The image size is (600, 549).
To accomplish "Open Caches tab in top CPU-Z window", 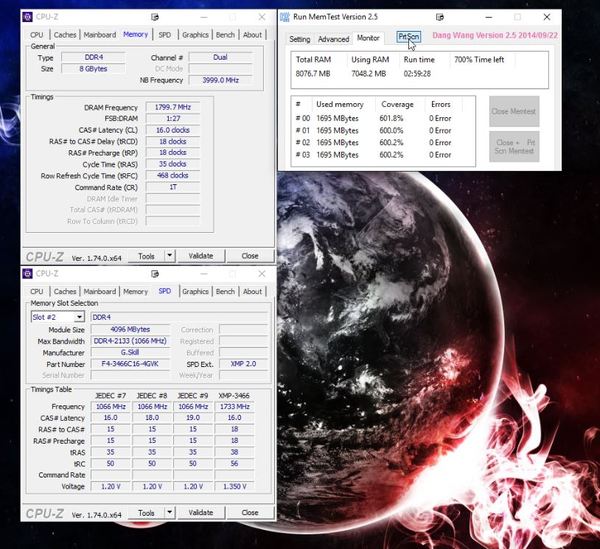I will click(65, 35).
